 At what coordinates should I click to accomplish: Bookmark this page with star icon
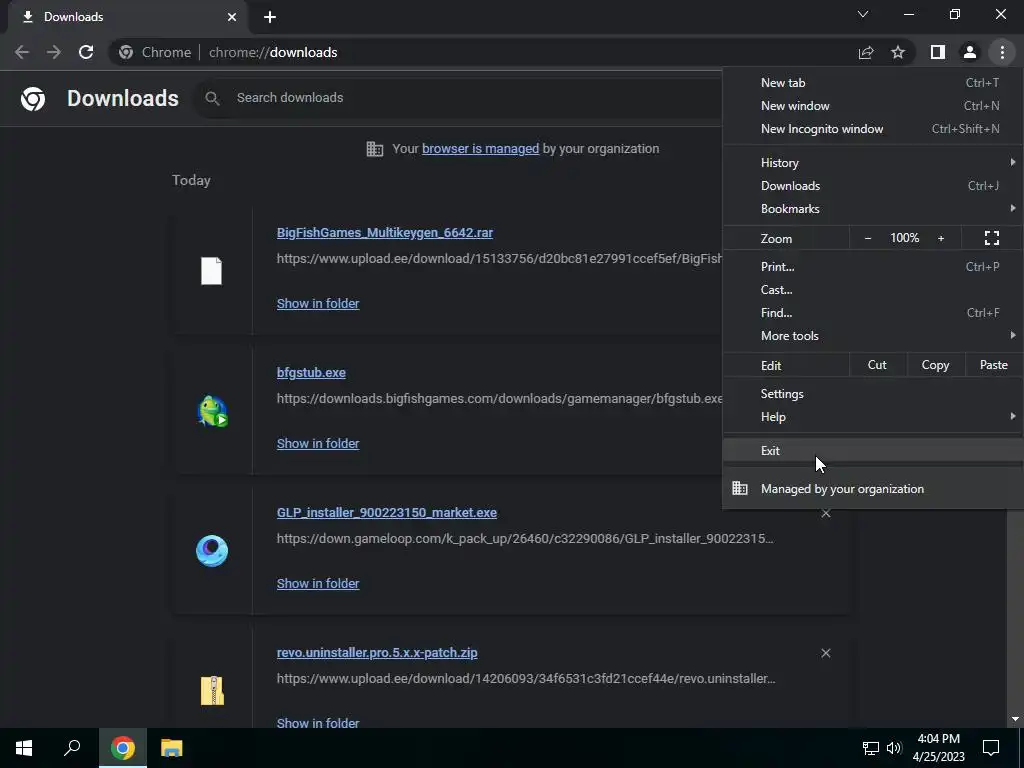coord(898,52)
